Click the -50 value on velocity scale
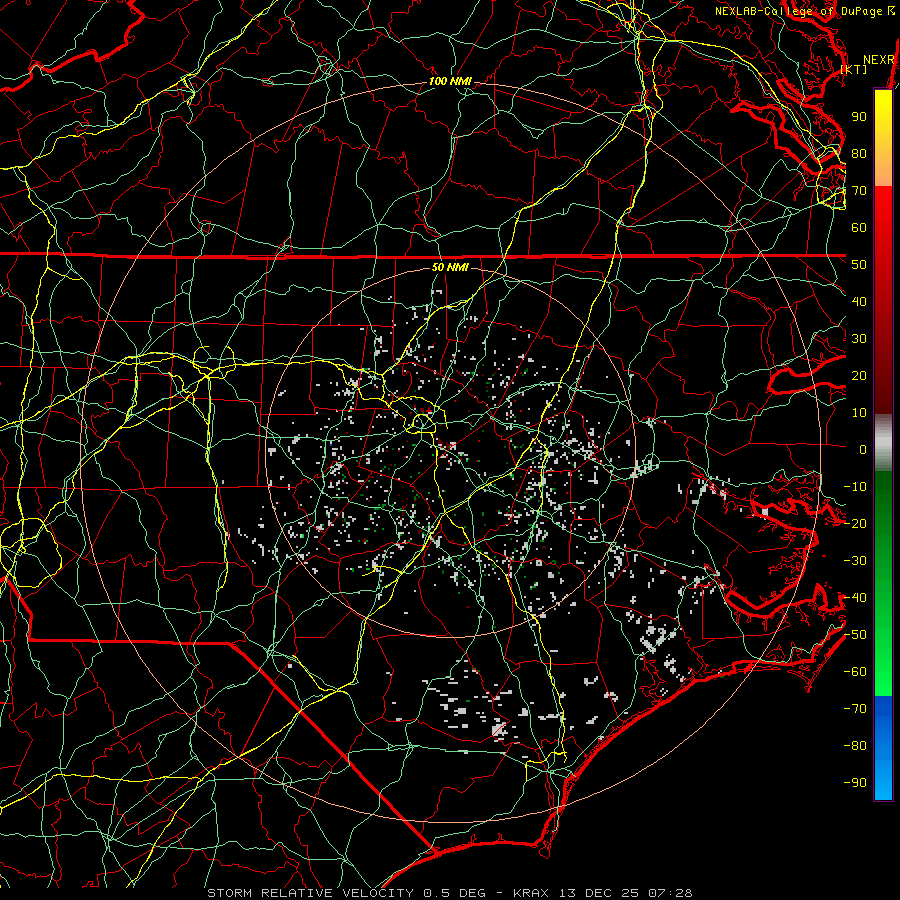 click(855, 635)
